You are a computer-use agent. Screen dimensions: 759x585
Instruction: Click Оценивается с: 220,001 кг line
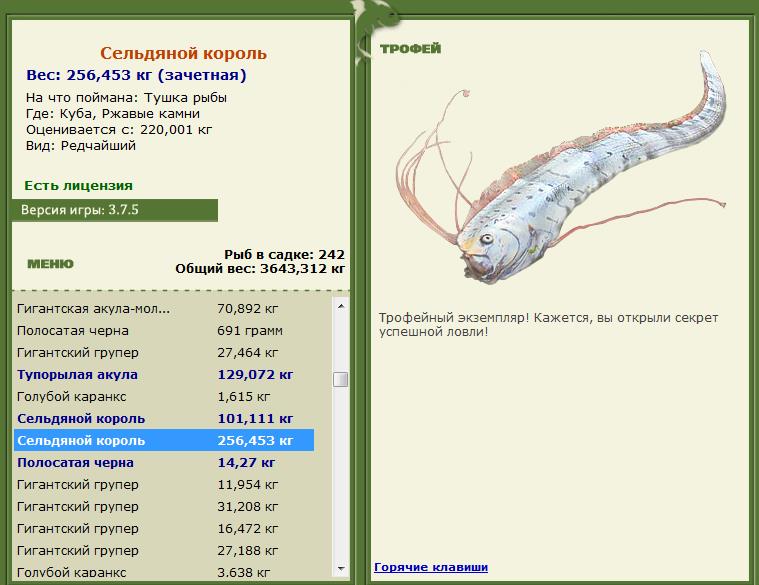pos(119,130)
